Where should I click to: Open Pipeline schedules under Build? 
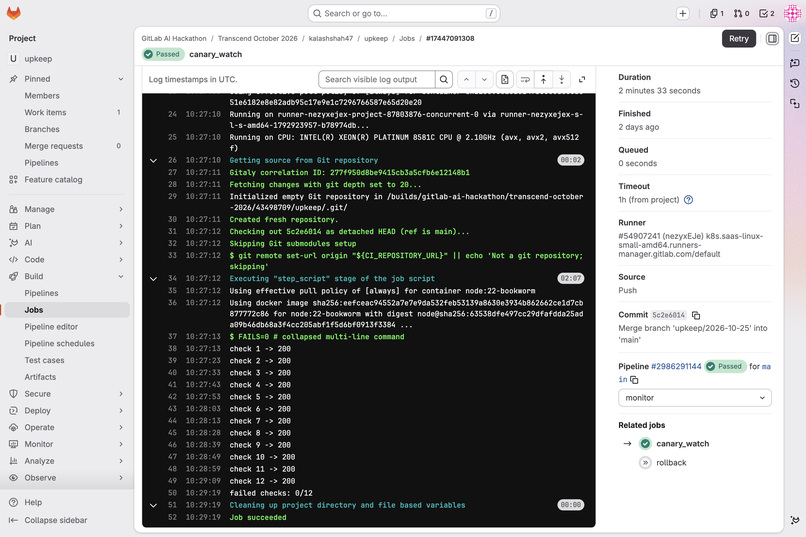click(67, 343)
